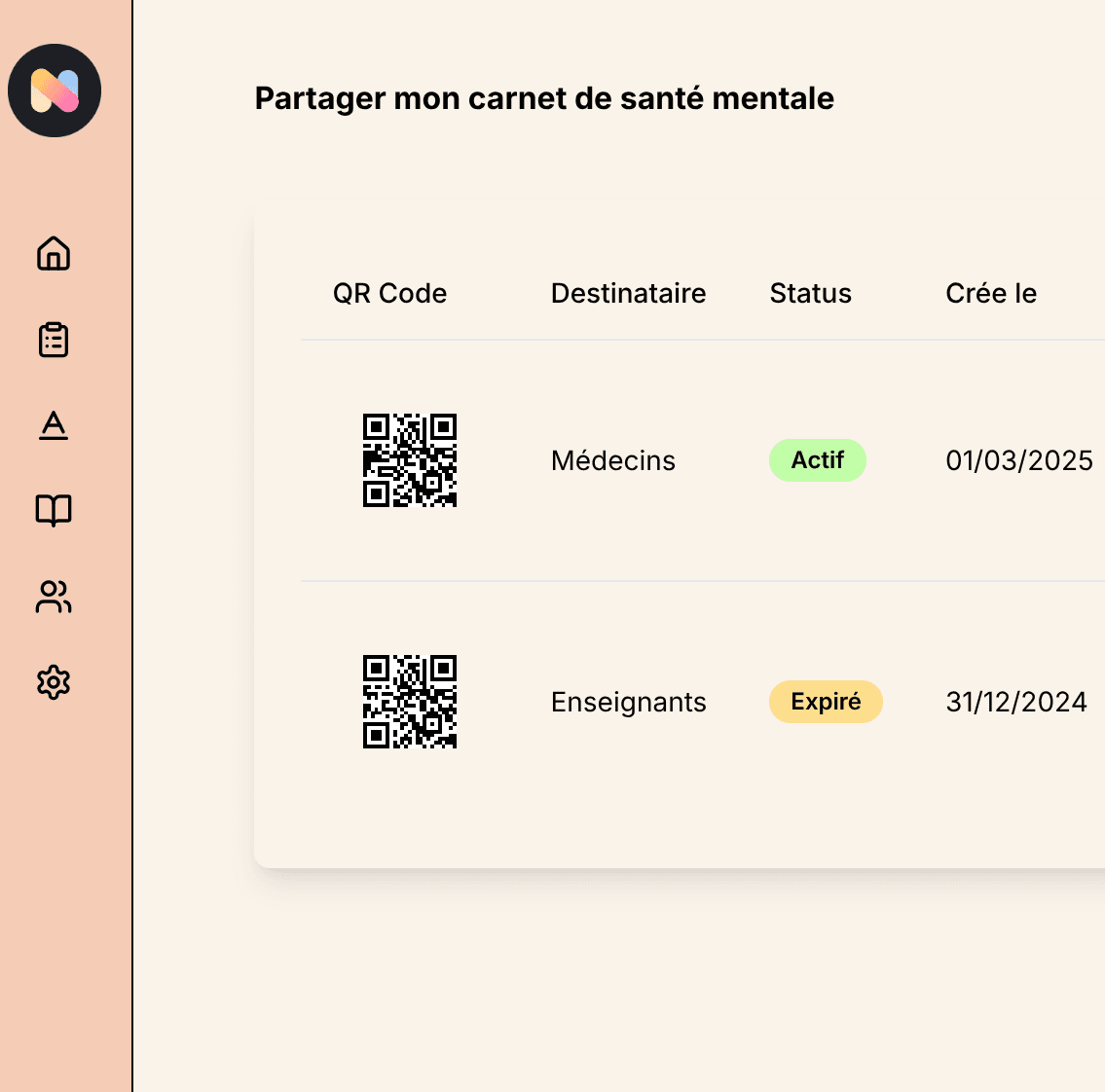1105x1092 pixels.
Task: Click the QR Code column header
Action: (389, 293)
